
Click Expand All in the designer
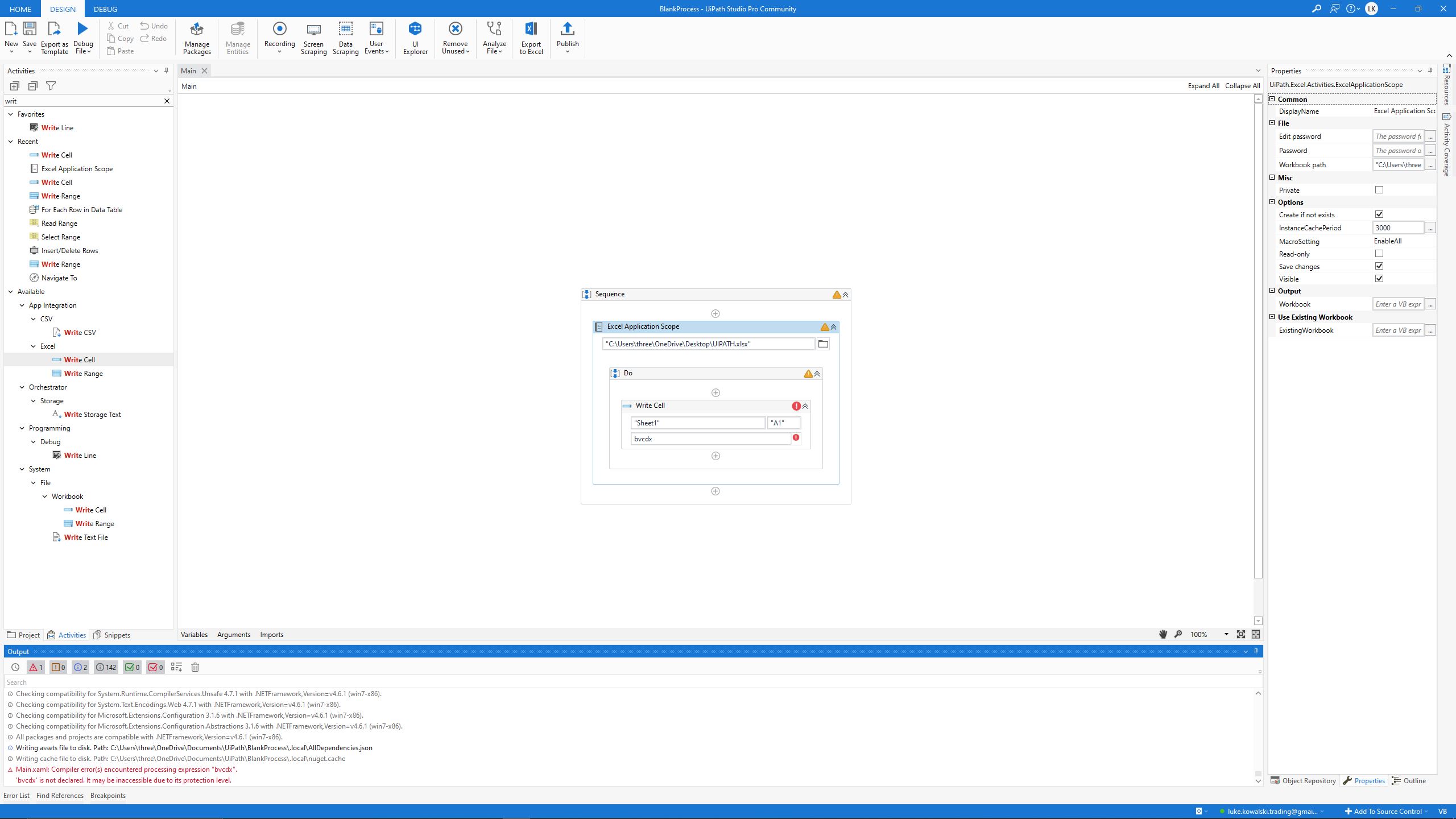click(x=1203, y=86)
